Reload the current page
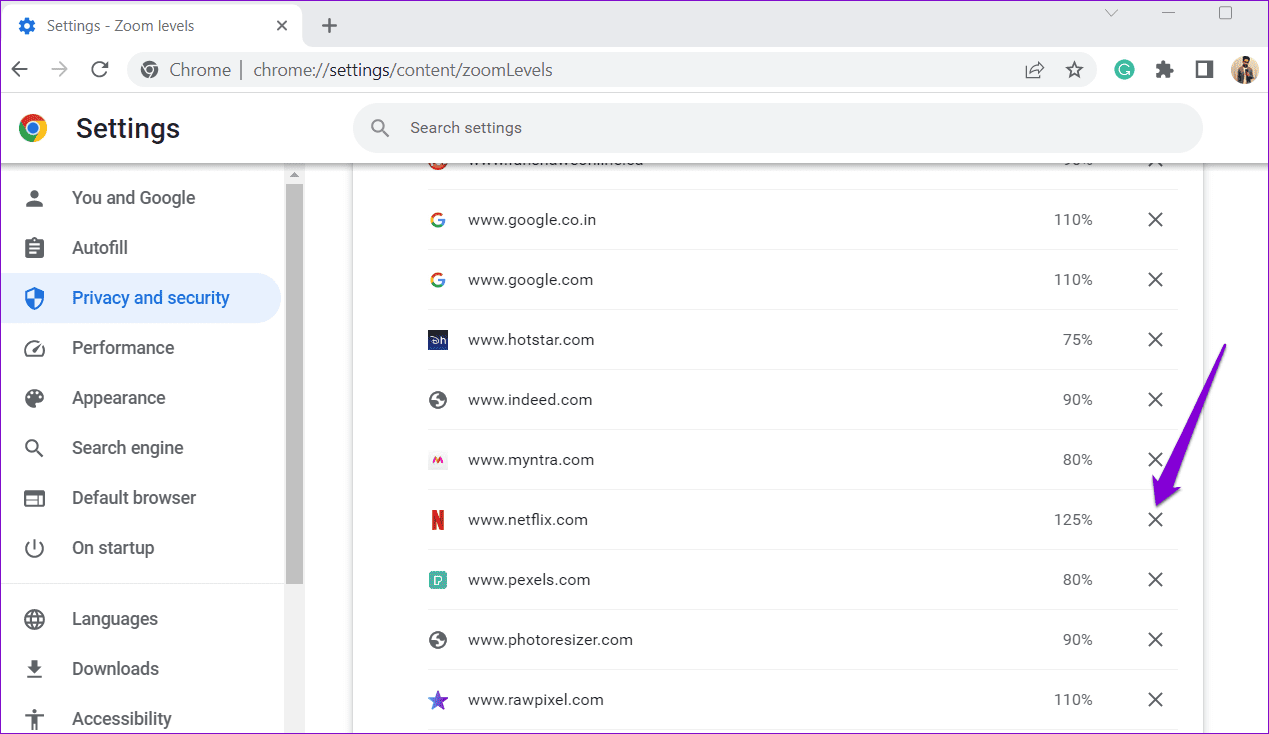The width and height of the screenshot is (1269, 734). pyautogui.click(x=100, y=70)
